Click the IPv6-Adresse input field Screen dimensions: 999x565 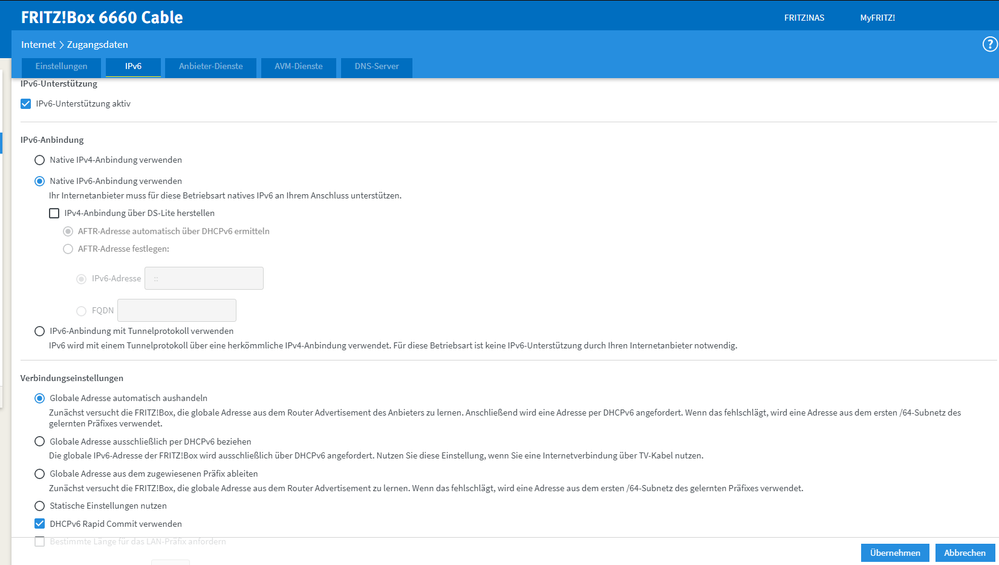click(x=204, y=278)
